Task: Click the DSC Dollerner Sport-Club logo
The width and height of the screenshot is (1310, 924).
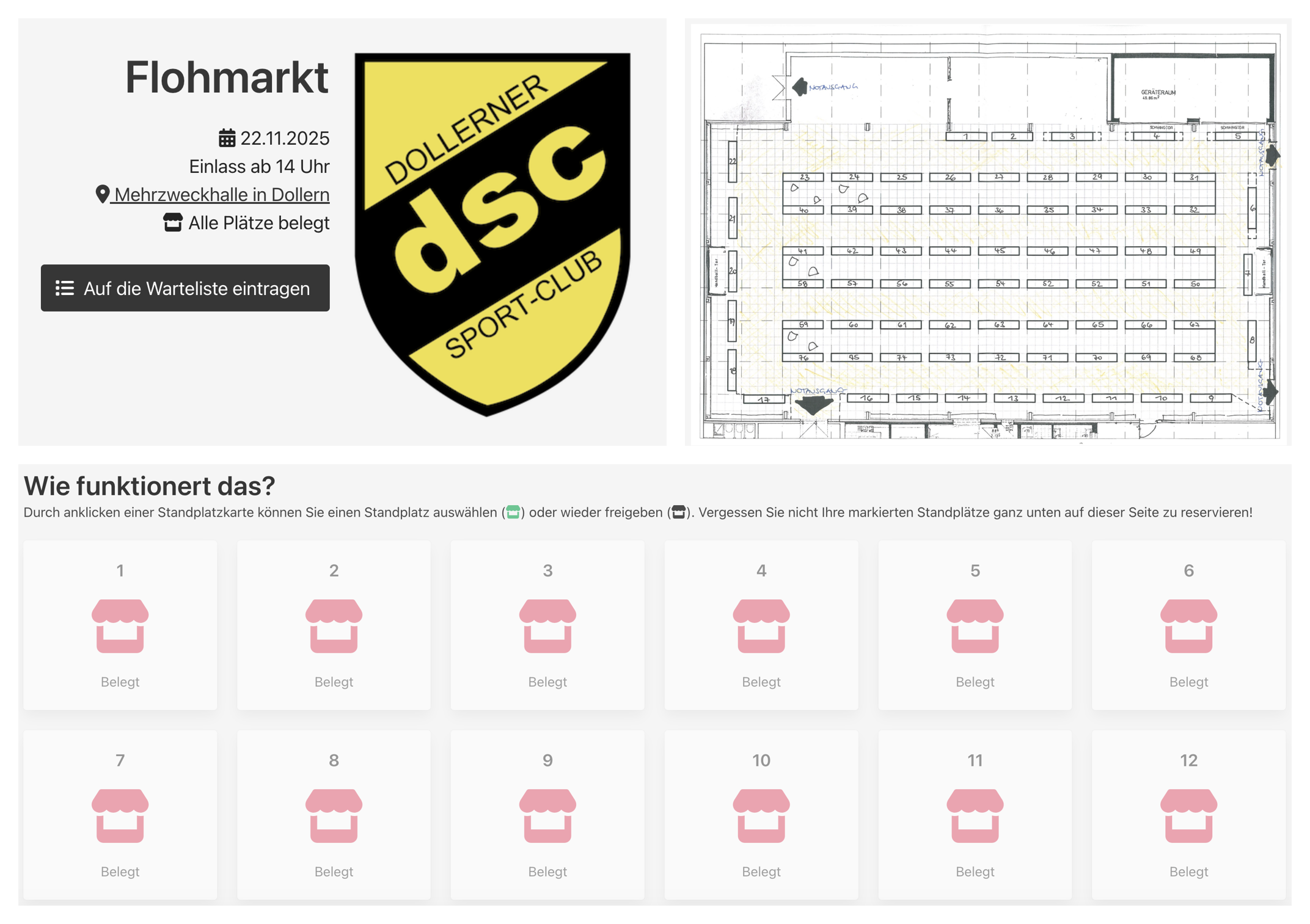Action: point(492,234)
